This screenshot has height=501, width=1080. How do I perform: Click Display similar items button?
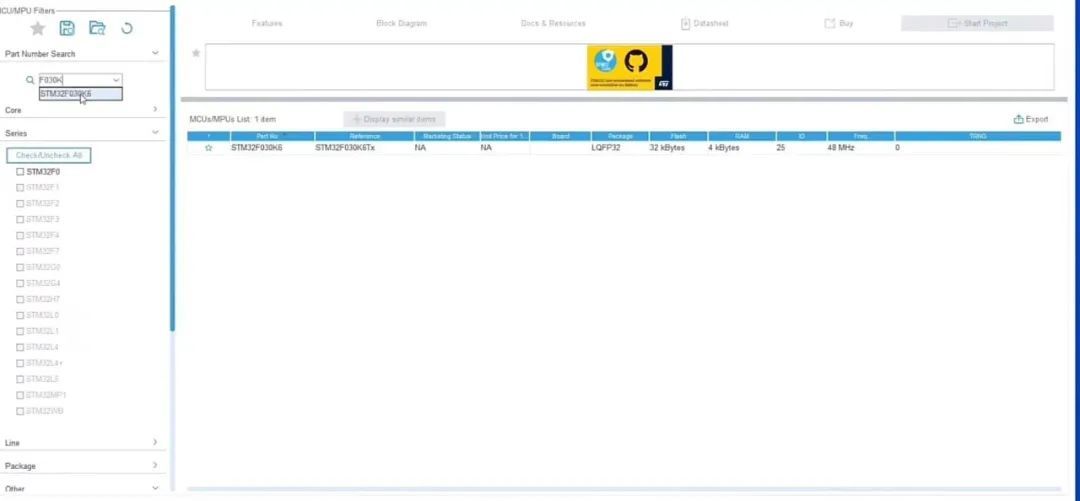click(x=395, y=119)
